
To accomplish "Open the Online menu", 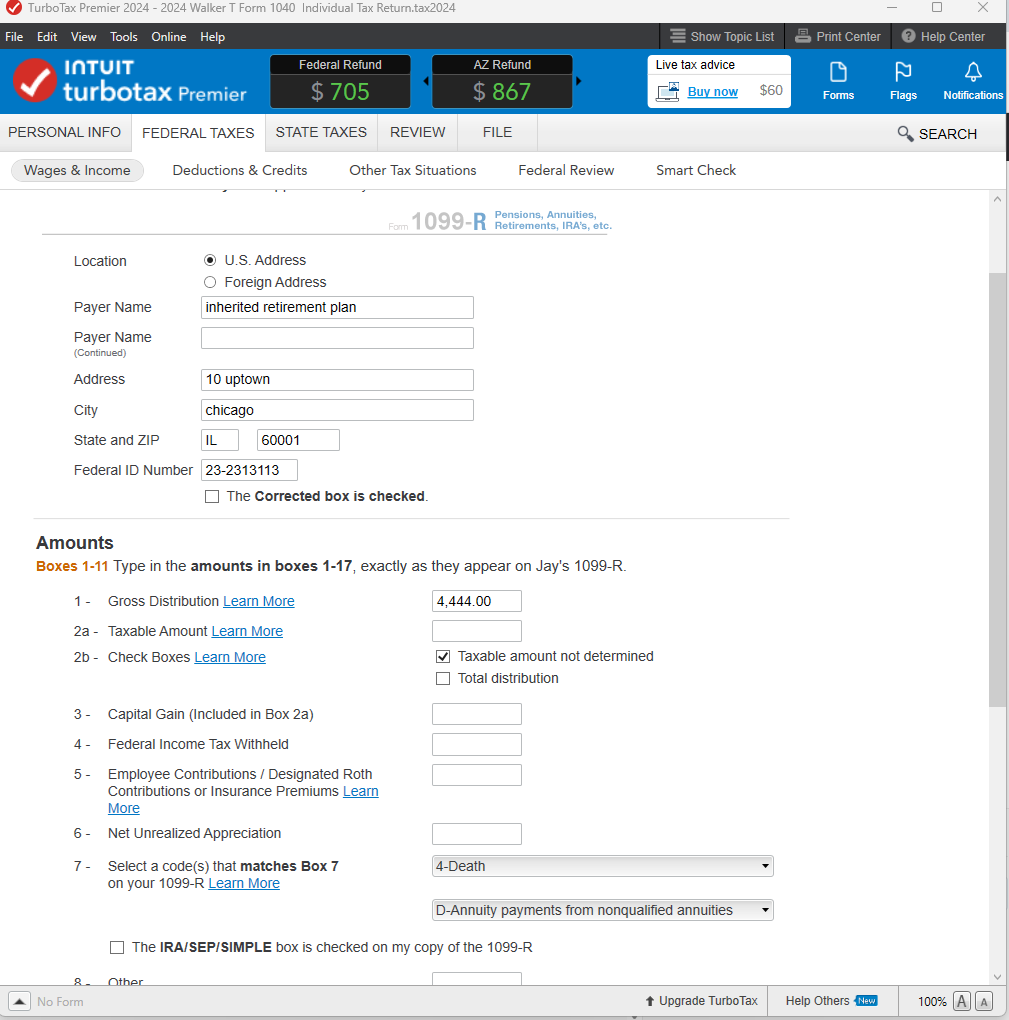I will click(x=168, y=37).
